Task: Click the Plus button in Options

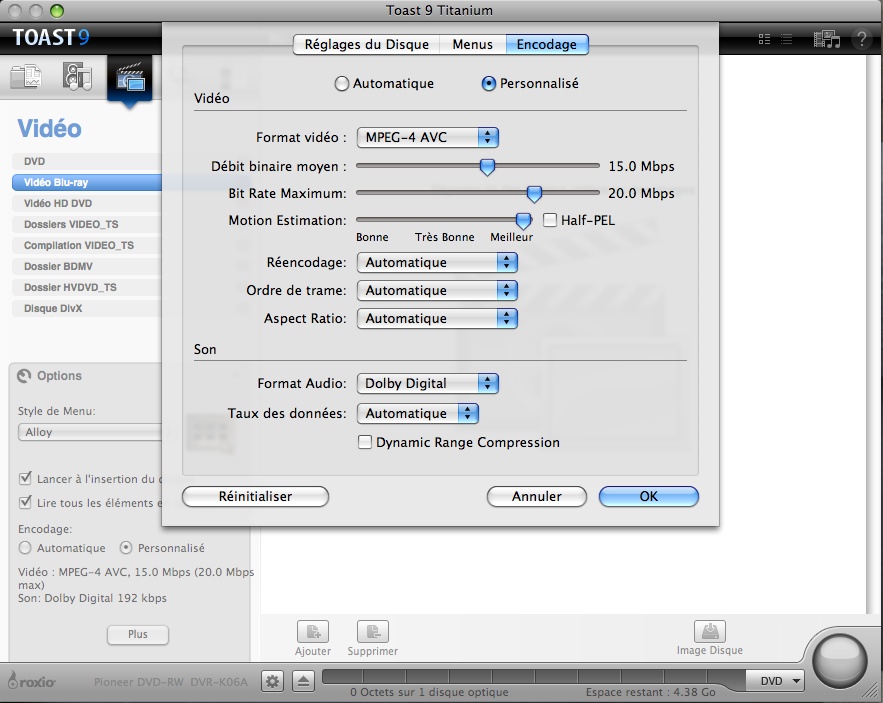Action: pyautogui.click(x=137, y=634)
